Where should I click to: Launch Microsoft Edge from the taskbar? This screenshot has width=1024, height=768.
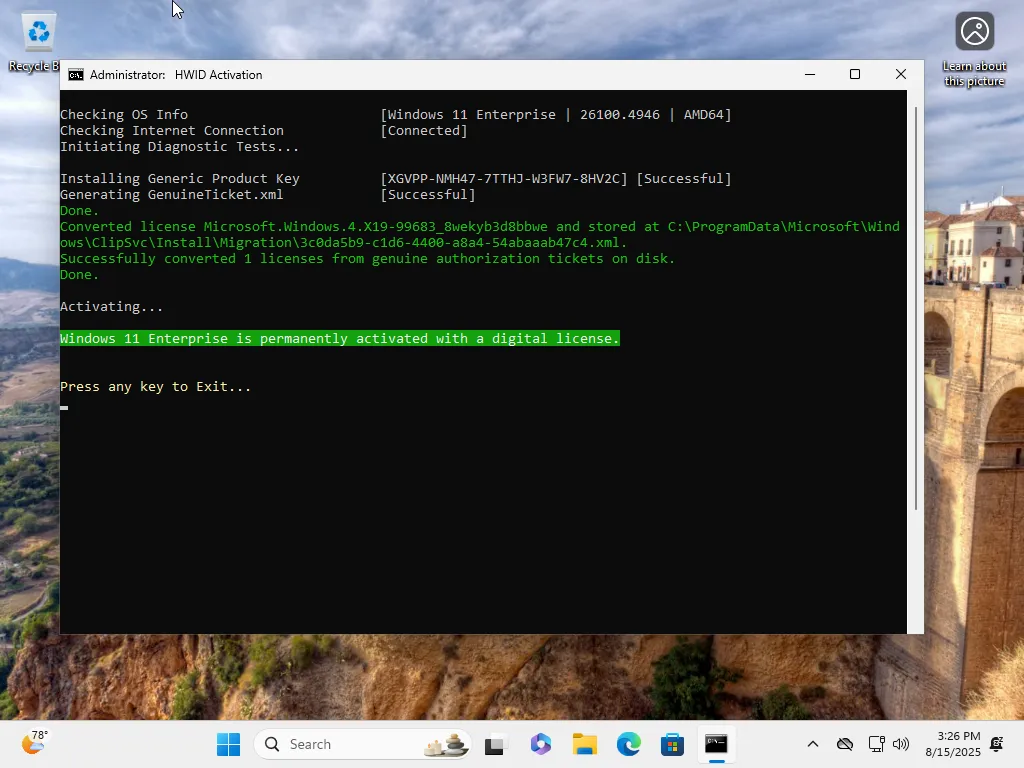point(628,744)
